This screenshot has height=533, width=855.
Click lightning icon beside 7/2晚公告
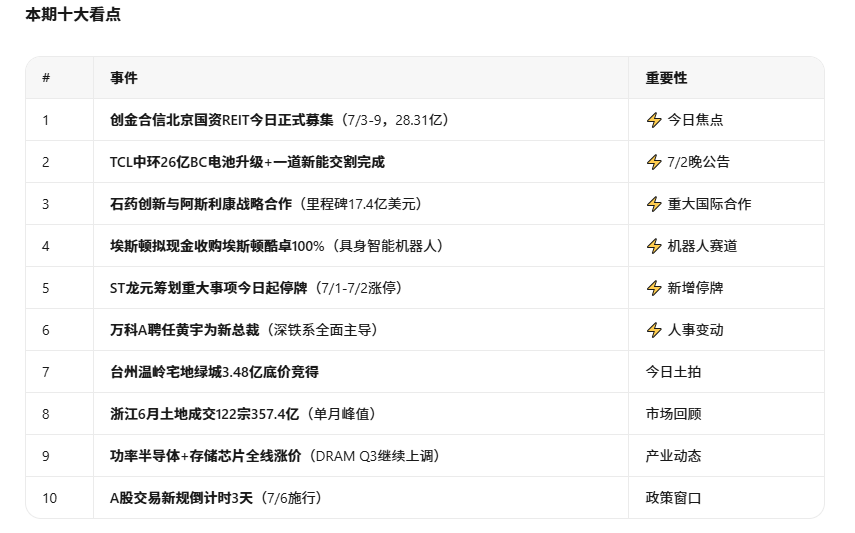pos(654,162)
